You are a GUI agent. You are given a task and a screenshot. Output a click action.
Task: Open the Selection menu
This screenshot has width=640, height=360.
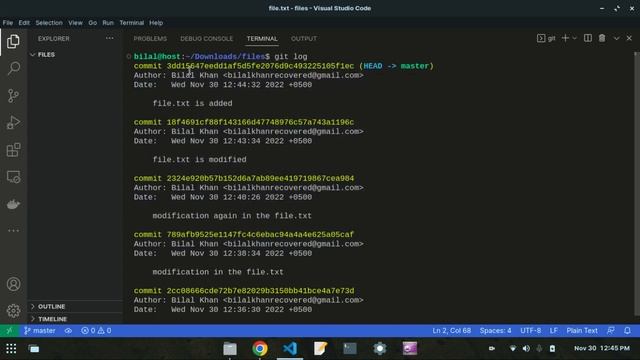49,23
